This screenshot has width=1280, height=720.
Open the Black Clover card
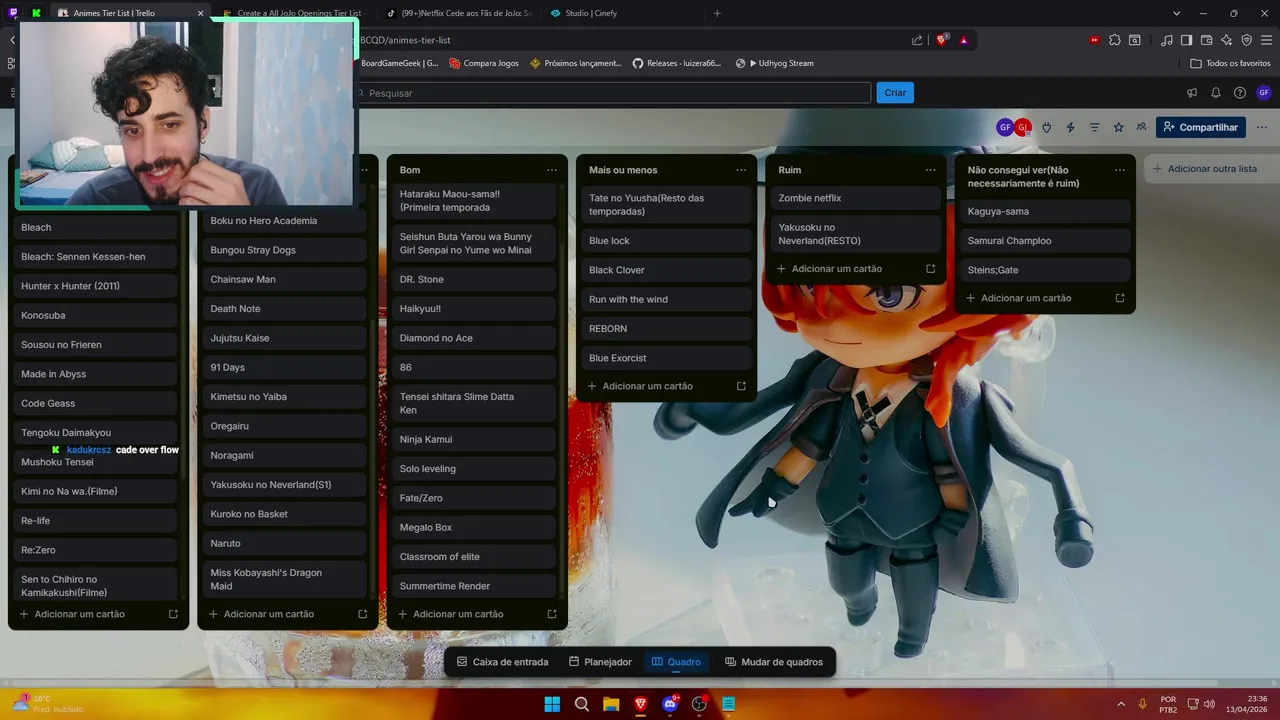665,270
